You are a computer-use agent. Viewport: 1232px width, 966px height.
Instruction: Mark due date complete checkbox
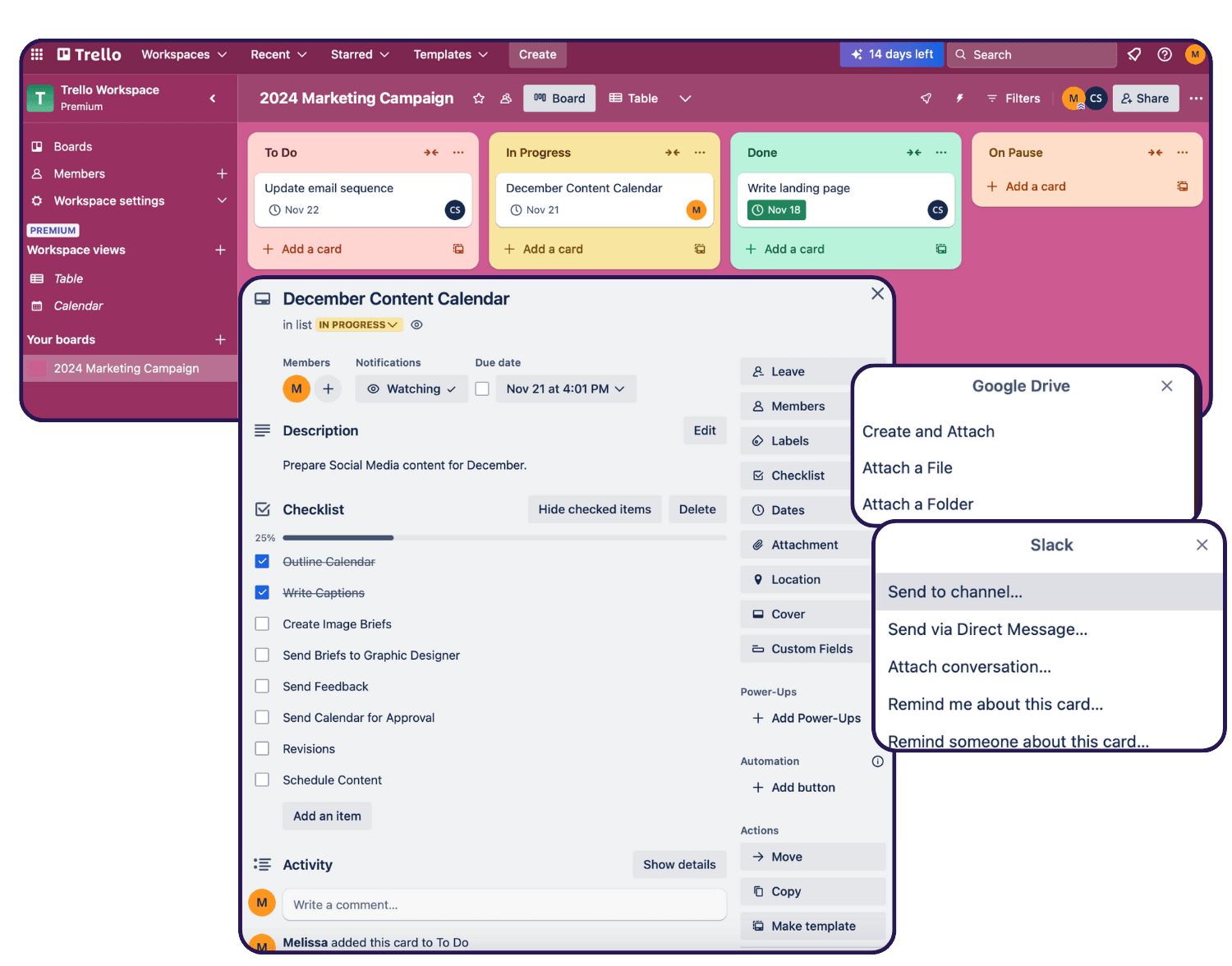coord(482,389)
